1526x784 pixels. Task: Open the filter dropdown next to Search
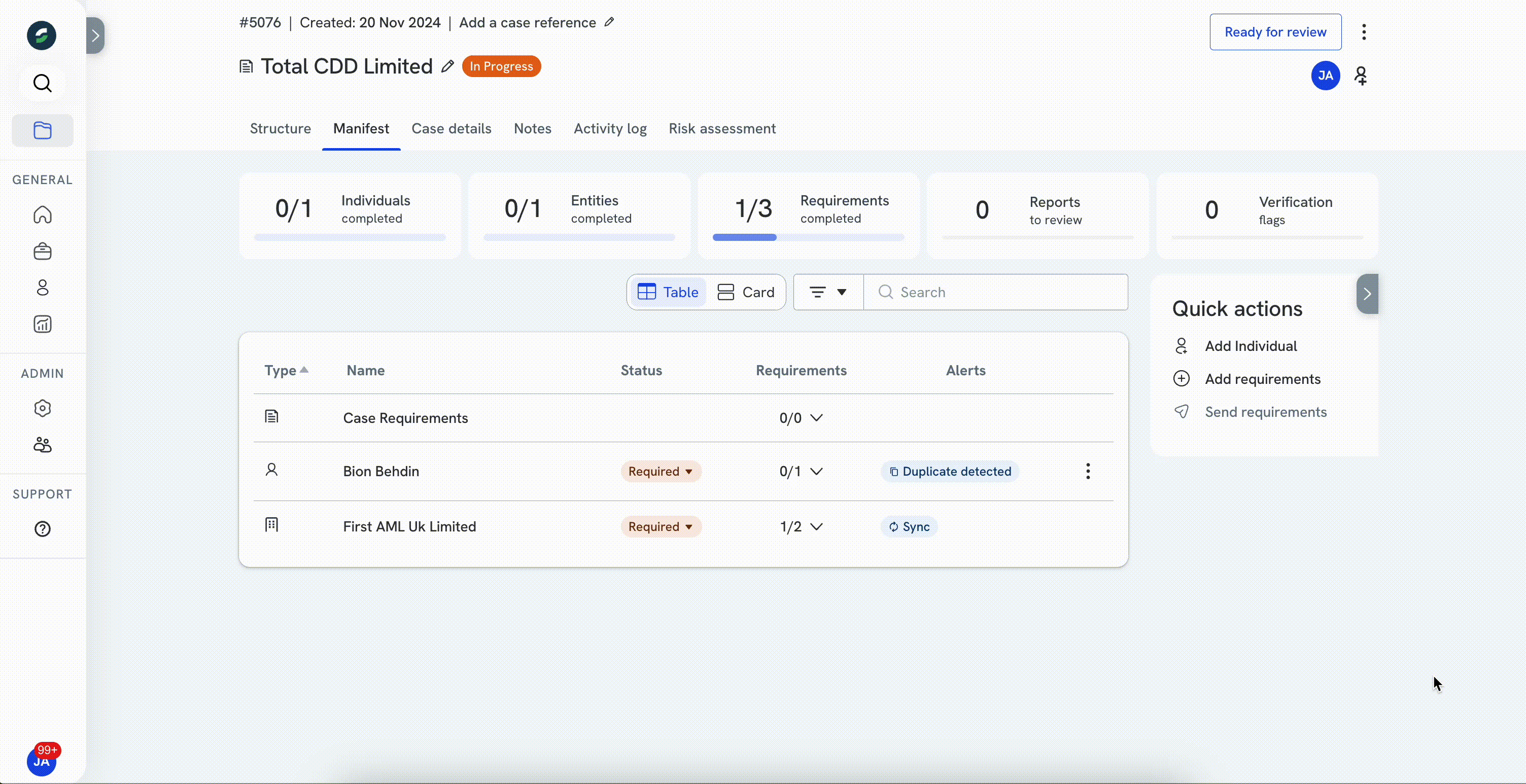[x=828, y=292]
